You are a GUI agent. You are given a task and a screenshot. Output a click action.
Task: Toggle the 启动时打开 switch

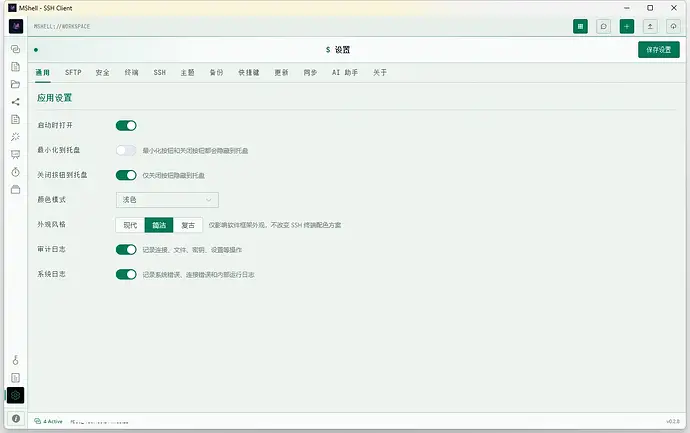click(x=126, y=125)
